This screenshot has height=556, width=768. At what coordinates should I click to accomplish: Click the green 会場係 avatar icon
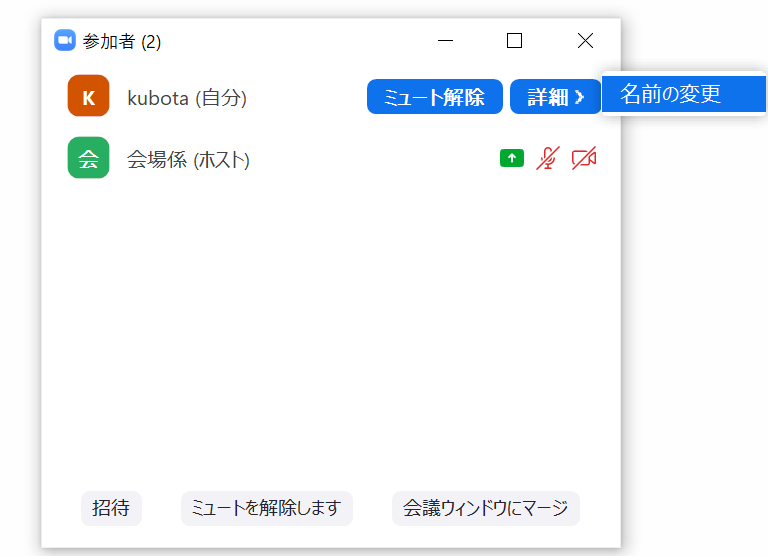coord(88,158)
